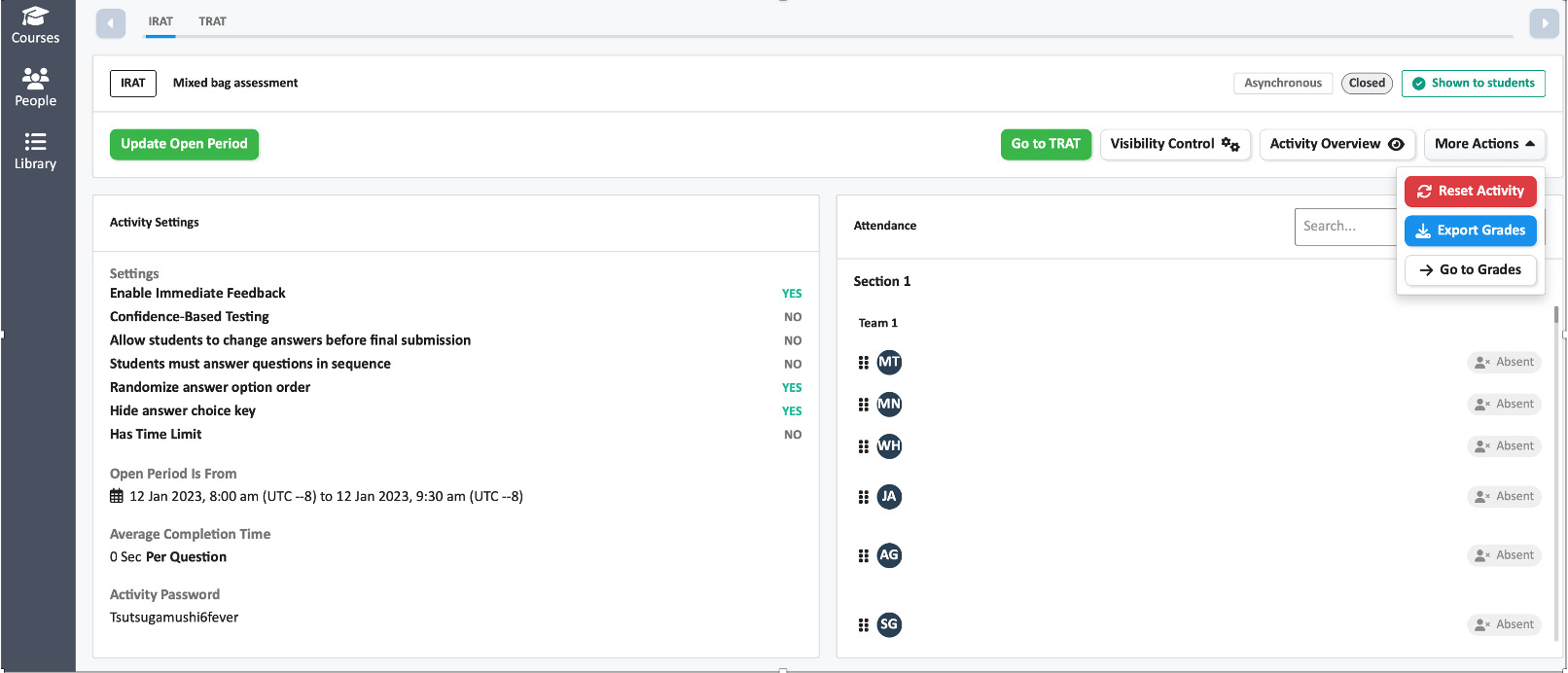Switch to the TRAT tab

tap(212, 21)
